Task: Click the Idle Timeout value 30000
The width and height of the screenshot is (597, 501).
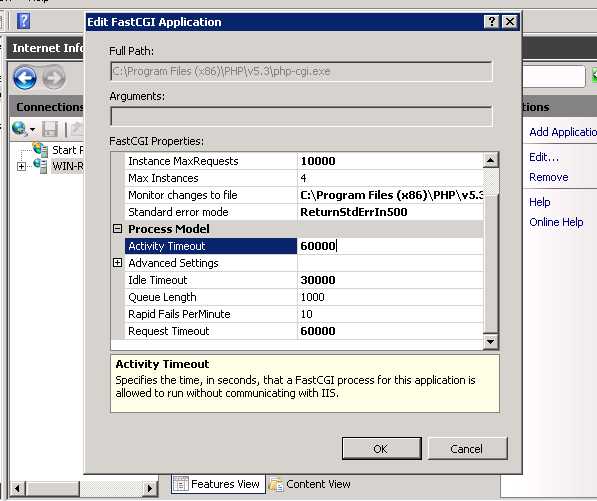Action: (x=390, y=280)
